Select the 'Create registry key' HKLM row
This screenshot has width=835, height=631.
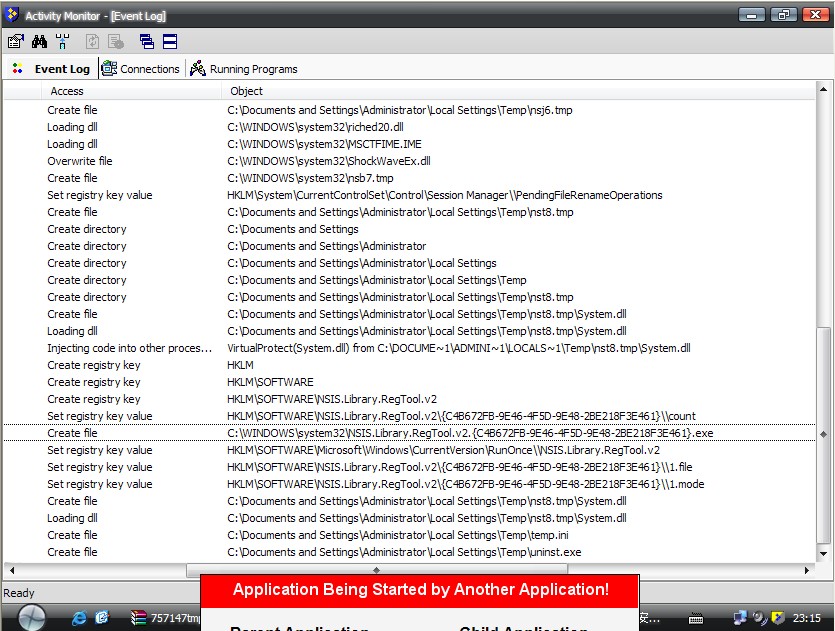click(x=409, y=365)
